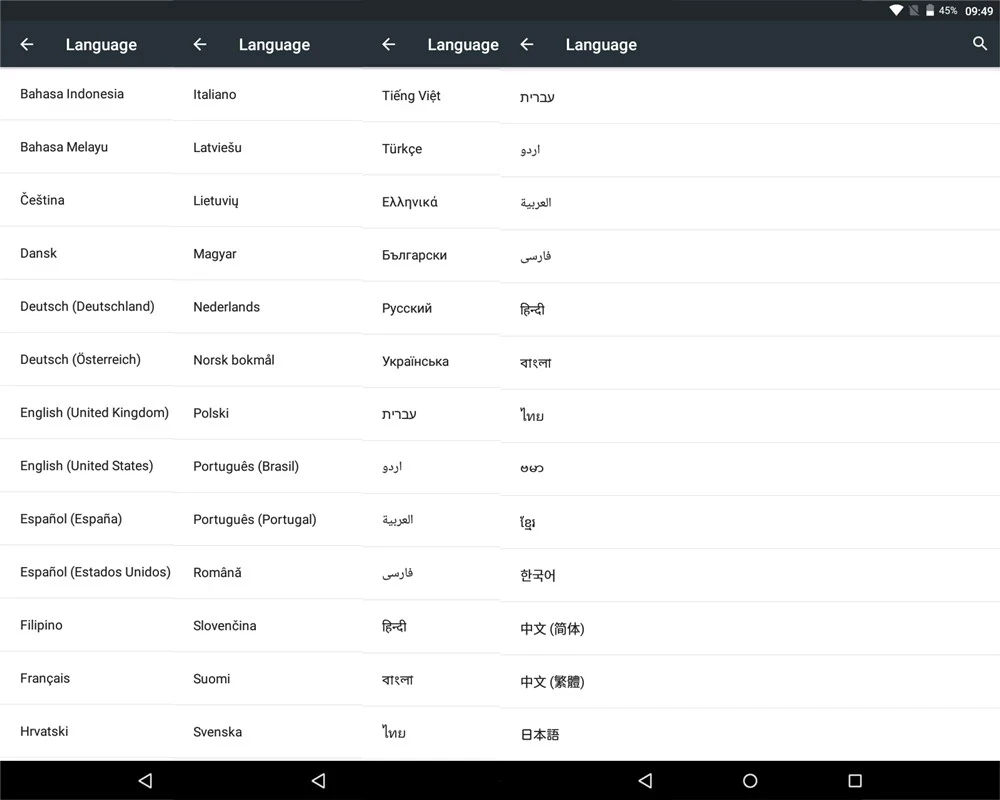Select Norsk bokmål language

pyautogui.click(x=268, y=360)
